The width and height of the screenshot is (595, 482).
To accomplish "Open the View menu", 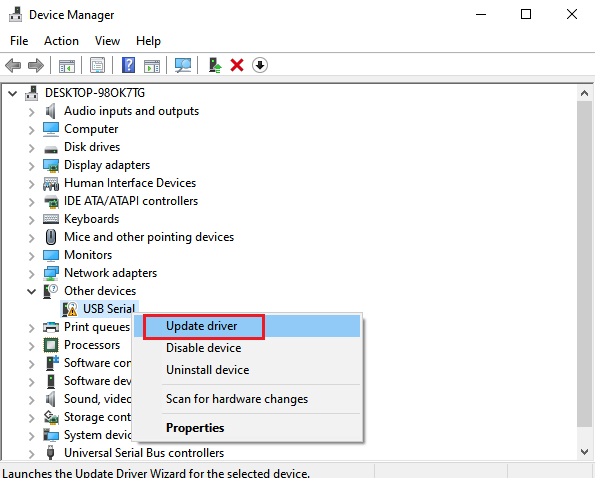I will tap(107, 41).
